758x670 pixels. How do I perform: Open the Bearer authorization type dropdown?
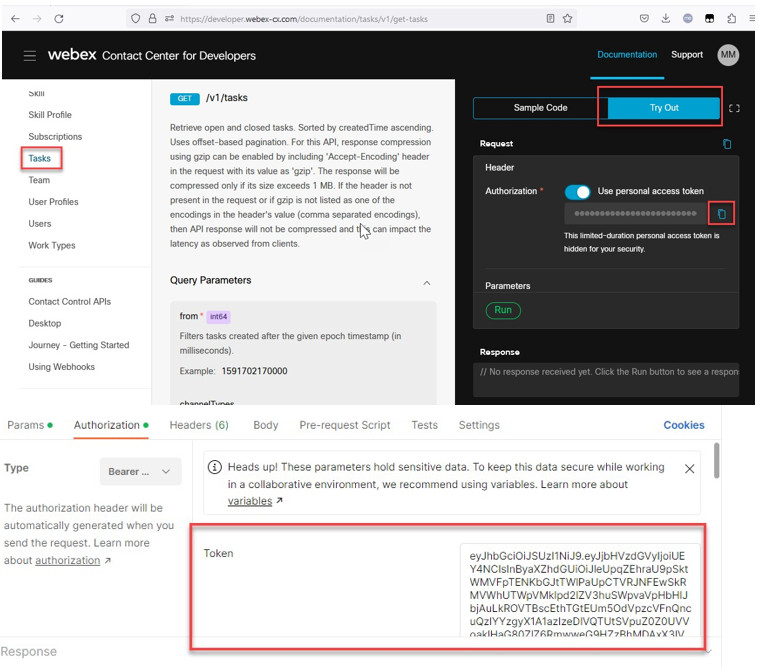(x=140, y=471)
